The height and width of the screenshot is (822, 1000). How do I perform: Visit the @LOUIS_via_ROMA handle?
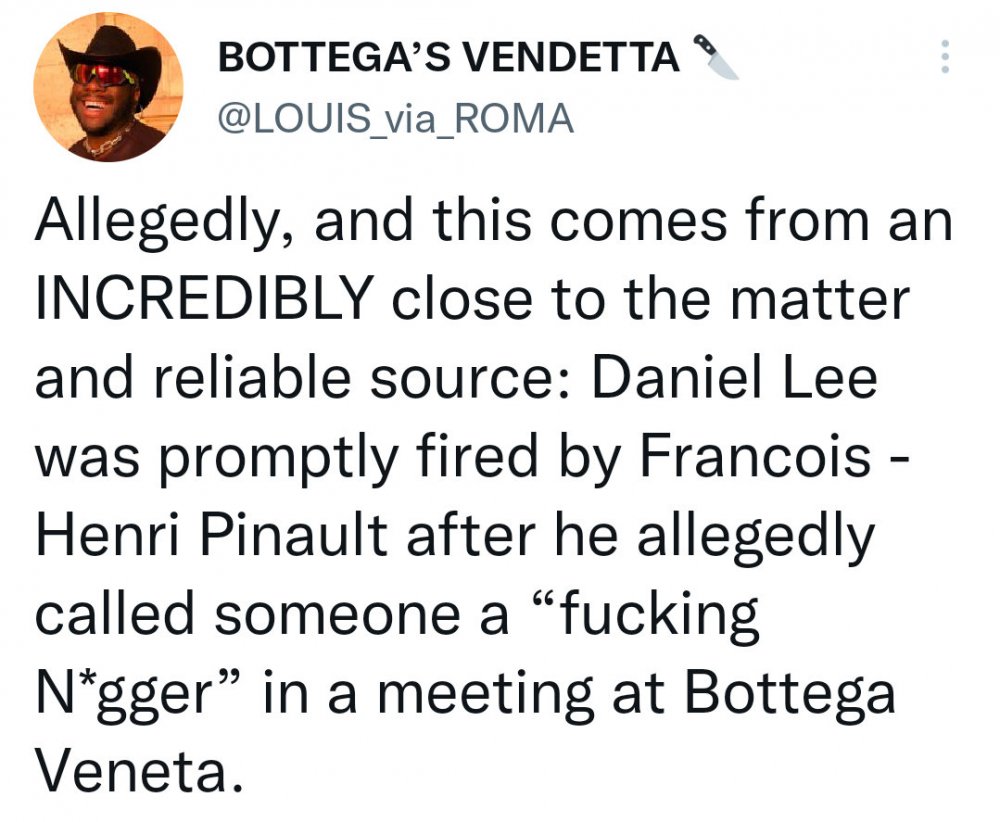tap(396, 119)
